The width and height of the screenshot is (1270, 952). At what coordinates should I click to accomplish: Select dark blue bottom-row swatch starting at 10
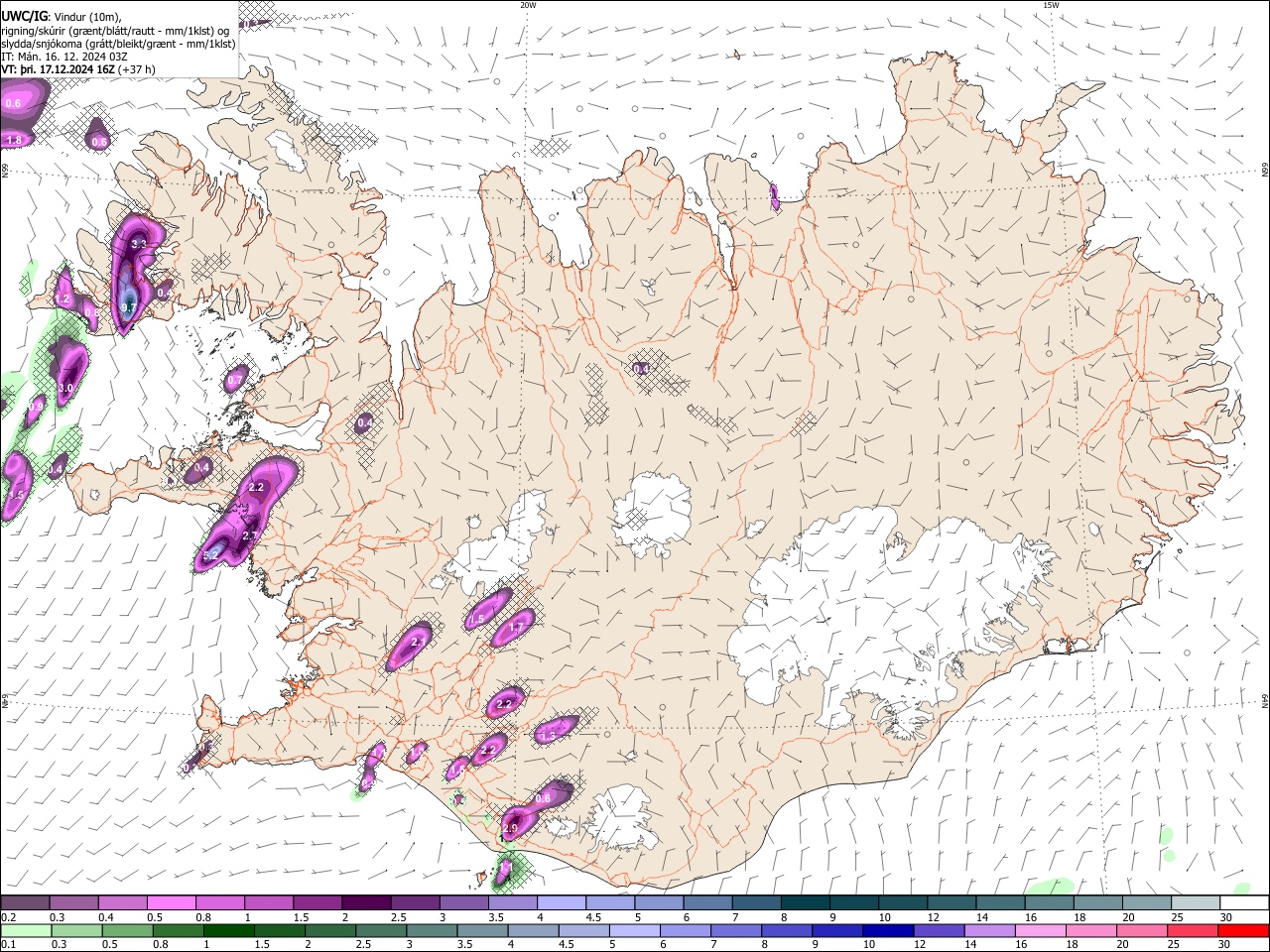pos(887,930)
